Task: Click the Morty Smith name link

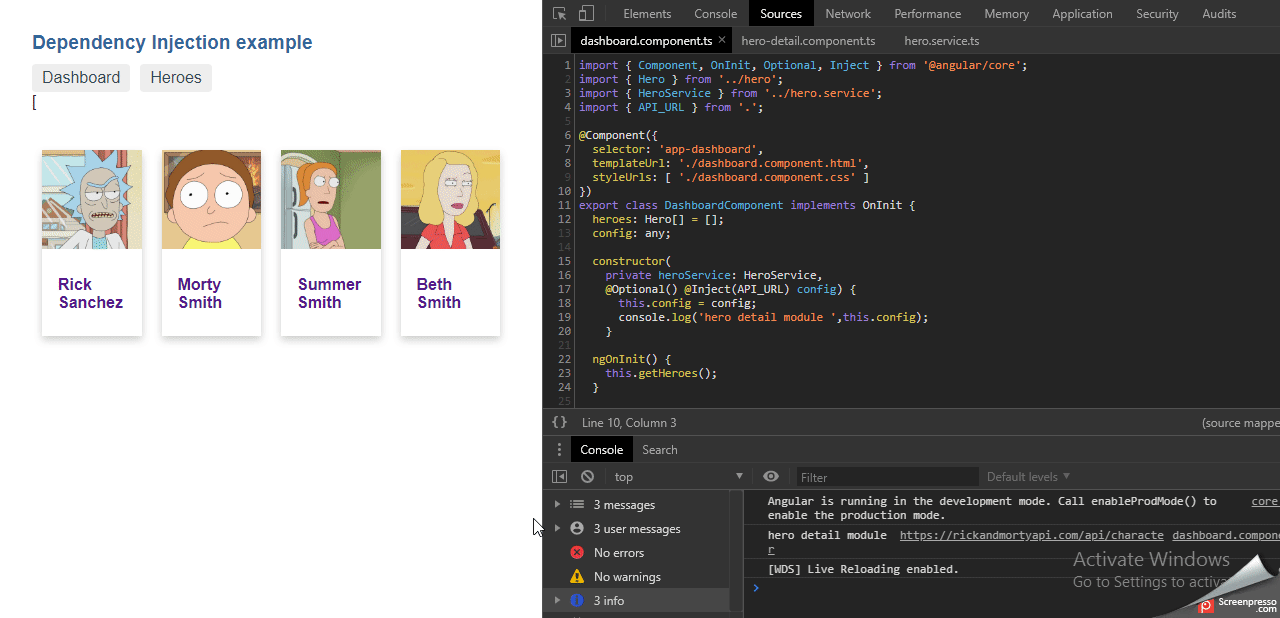Action: pos(200,293)
